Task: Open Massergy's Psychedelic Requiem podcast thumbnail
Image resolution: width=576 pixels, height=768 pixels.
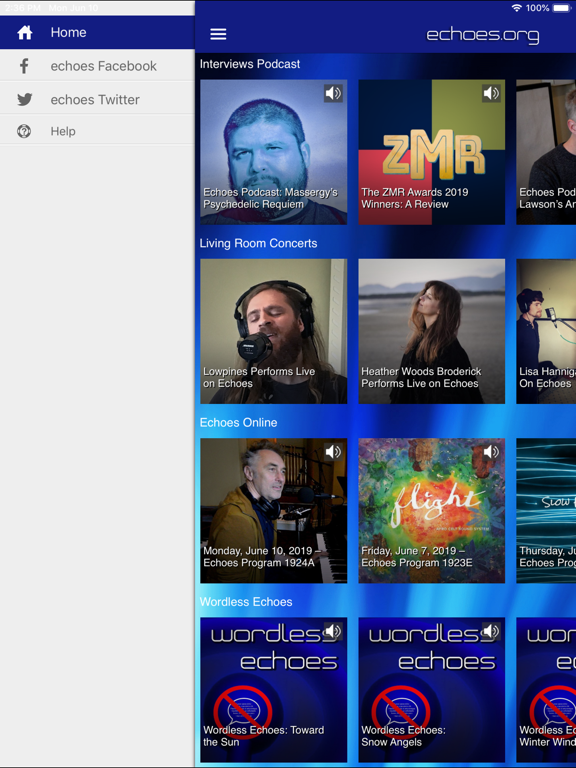Action: click(274, 152)
